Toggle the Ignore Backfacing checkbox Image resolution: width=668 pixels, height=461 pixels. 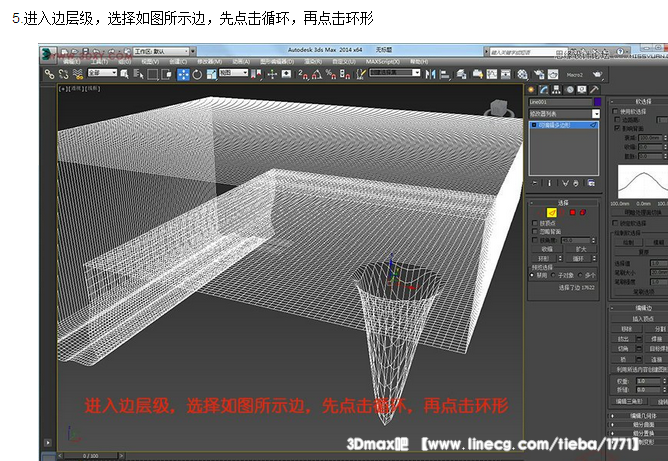pyautogui.click(x=535, y=232)
